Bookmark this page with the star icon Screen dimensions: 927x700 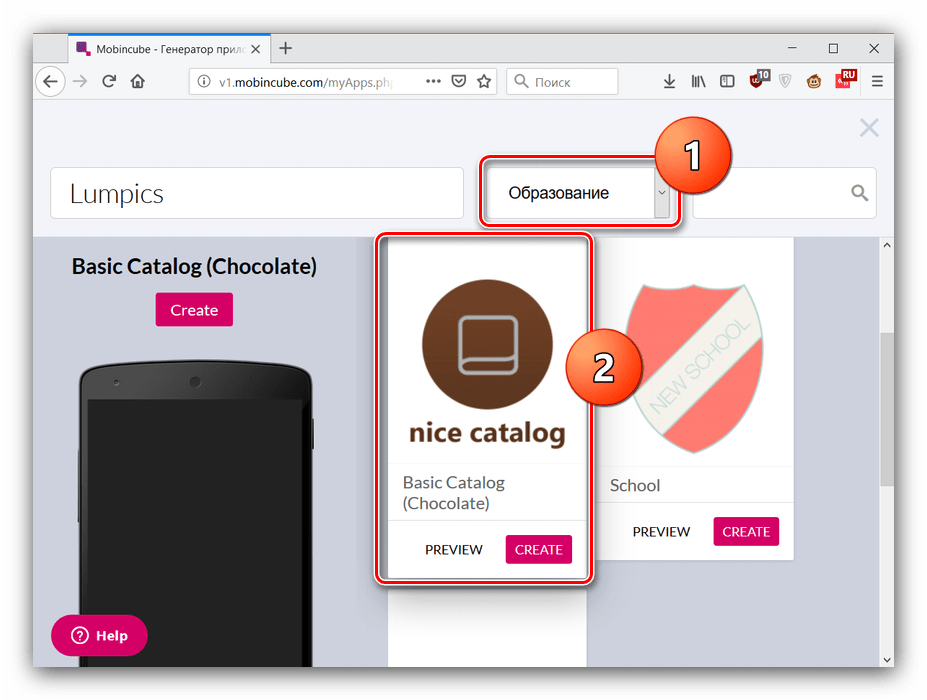click(484, 82)
